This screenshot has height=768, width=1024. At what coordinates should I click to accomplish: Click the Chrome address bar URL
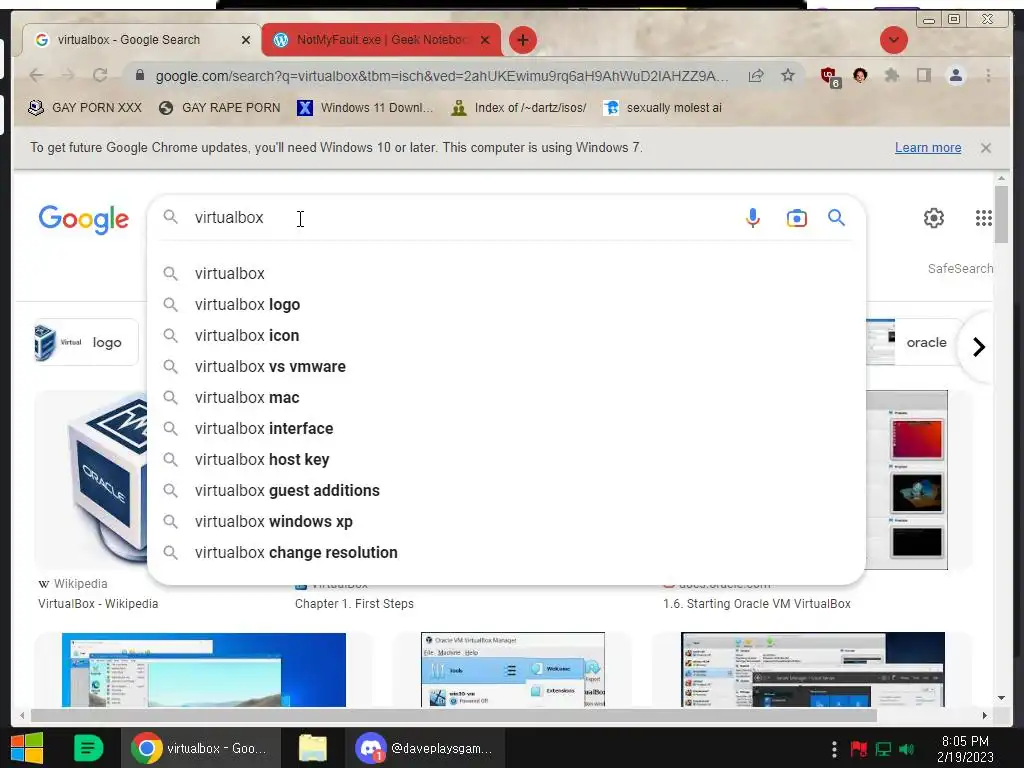[x=442, y=76]
